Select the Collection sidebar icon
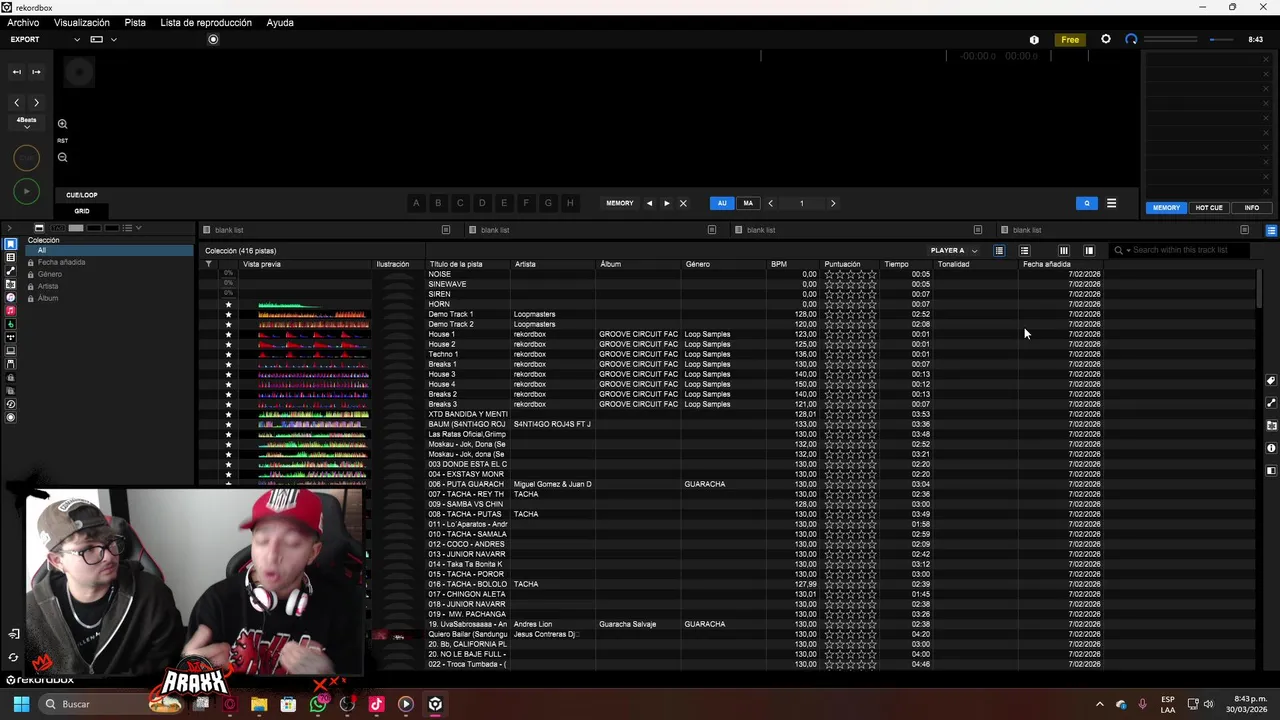Image resolution: width=1280 pixels, height=720 pixels. pos(11,244)
